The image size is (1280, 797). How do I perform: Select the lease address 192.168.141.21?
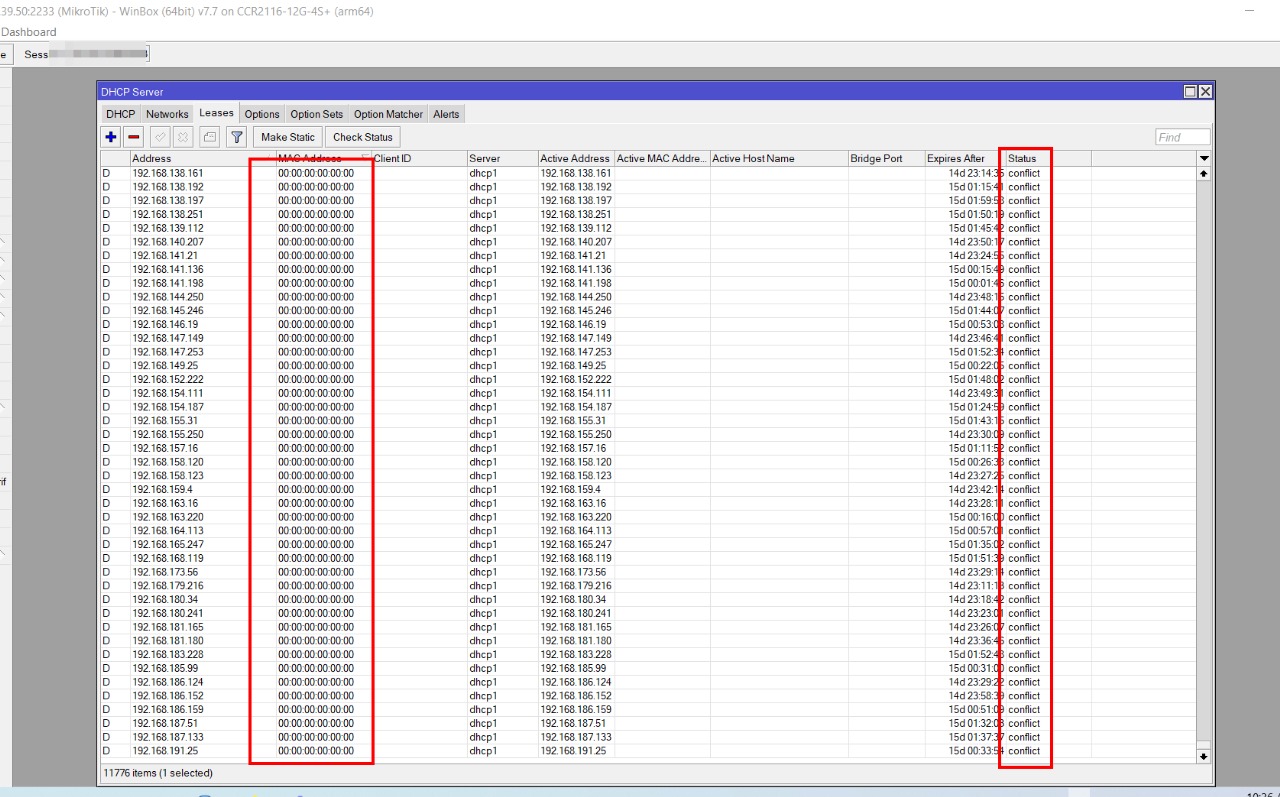click(164, 256)
